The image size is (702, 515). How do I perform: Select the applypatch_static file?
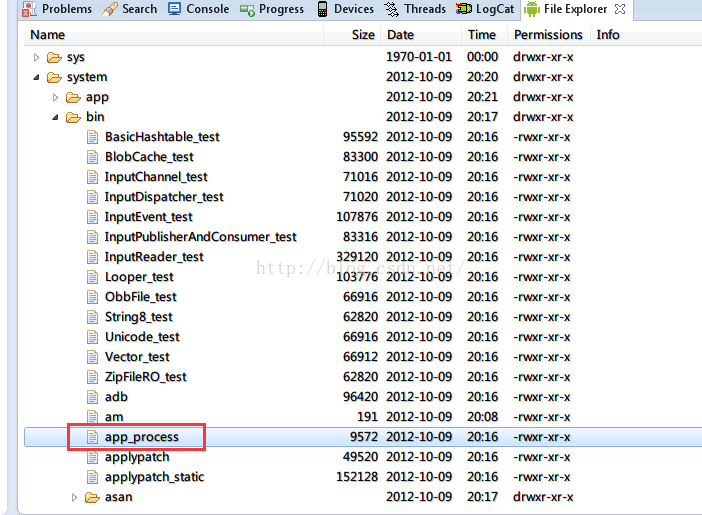click(154, 477)
